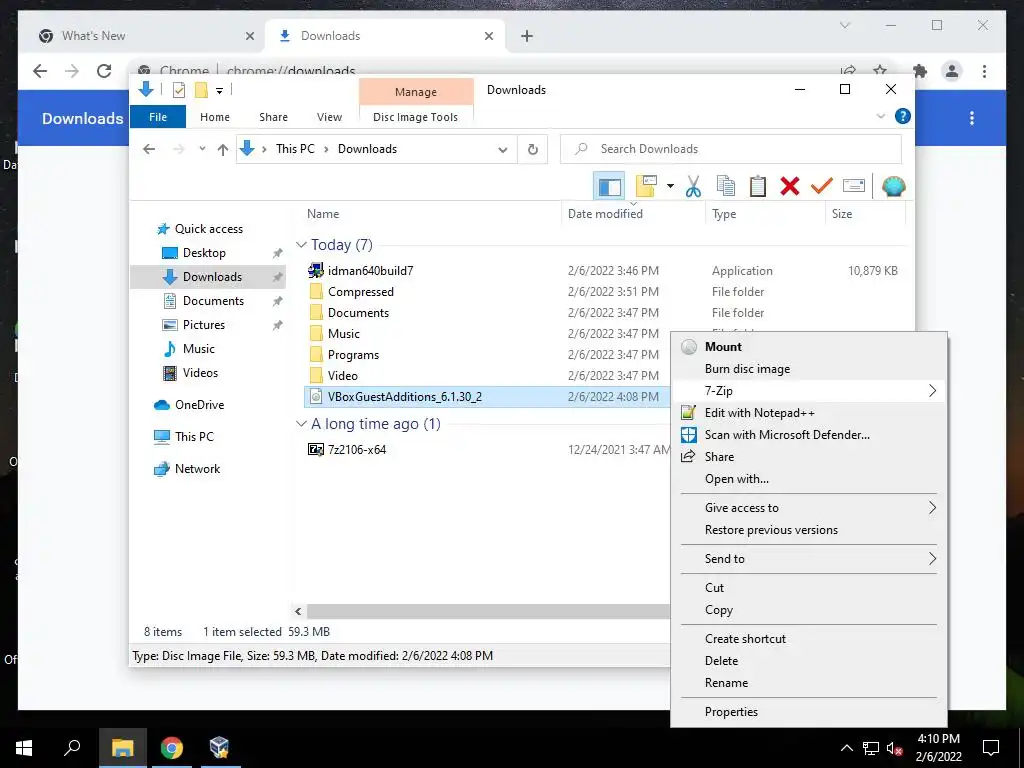Choose Mount from context menu
Viewport: 1024px width, 768px height.
pyautogui.click(x=808, y=347)
